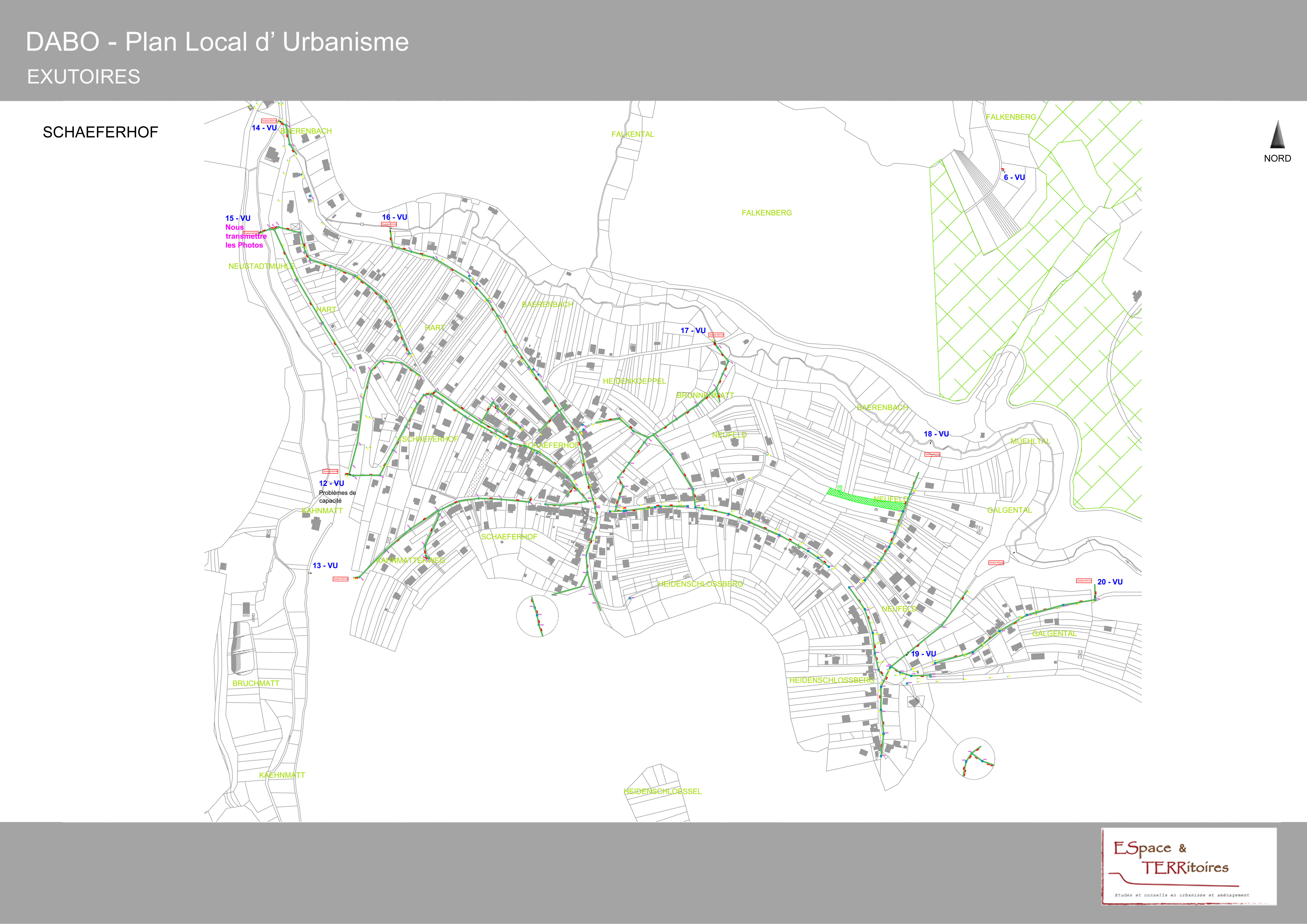Image resolution: width=1307 pixels, height=924 pixels.
Task: Click the black 'SCHAEFERHOF' sector heading
Action: (x=100, y=132)
